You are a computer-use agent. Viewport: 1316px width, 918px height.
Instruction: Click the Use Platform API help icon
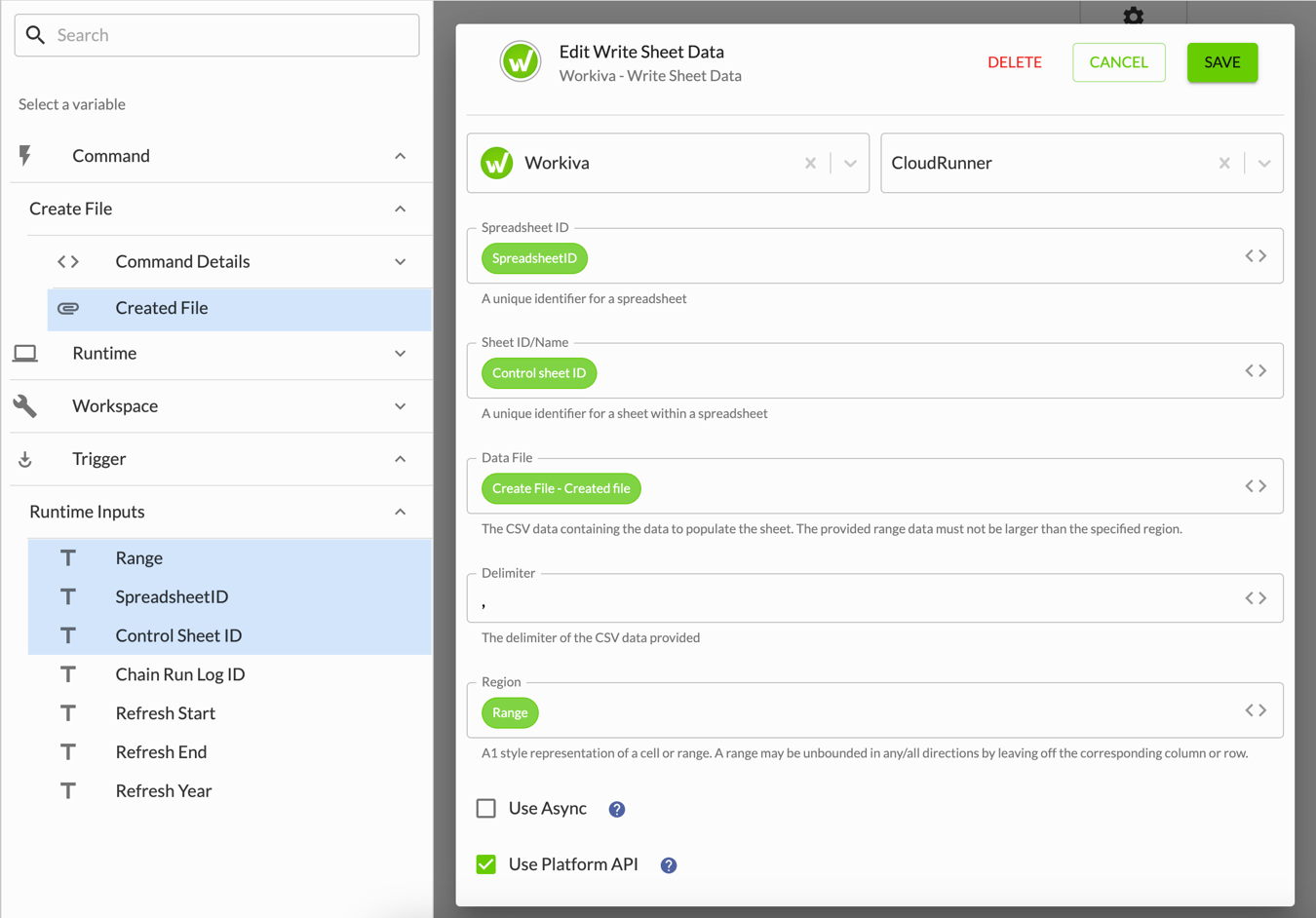[669, 865]
